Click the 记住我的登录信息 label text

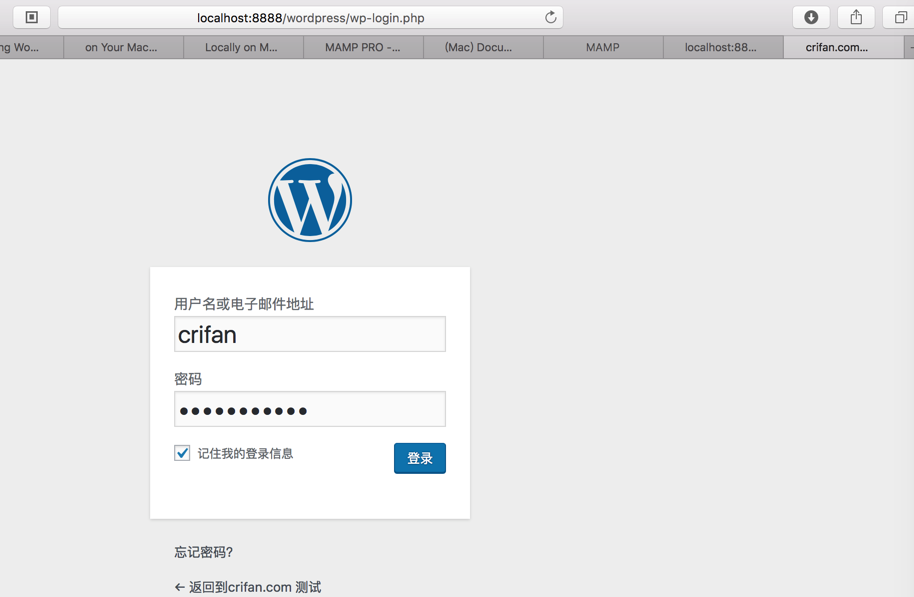pos(245,453)
